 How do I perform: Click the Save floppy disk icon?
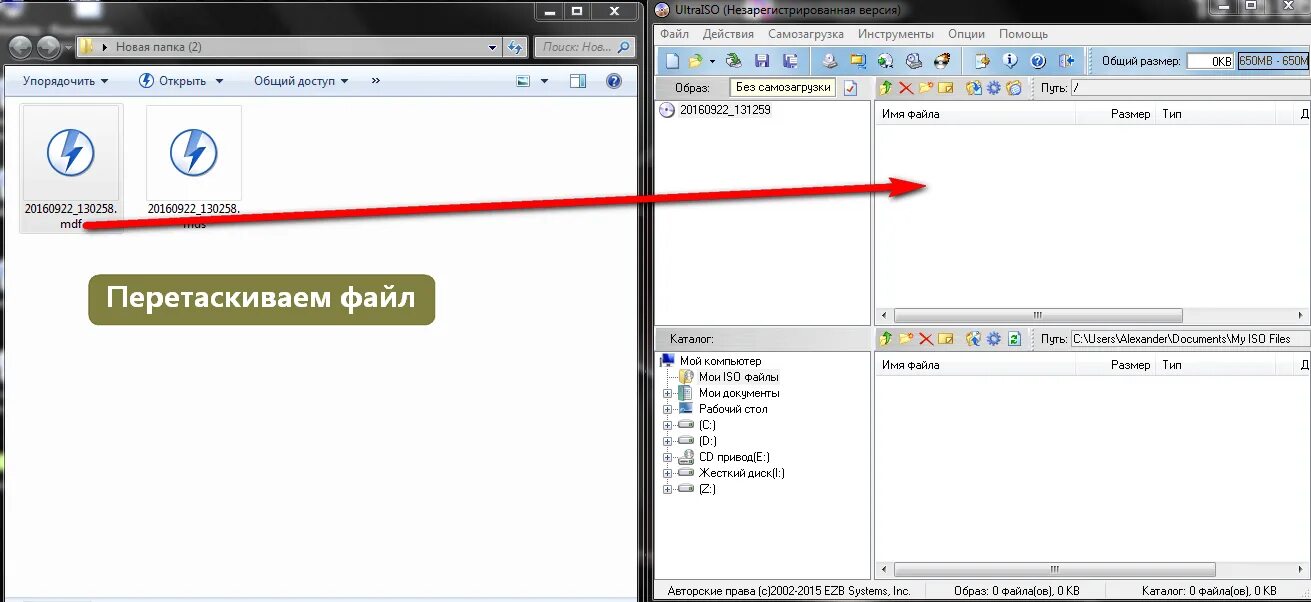click(x=762, y=61)
